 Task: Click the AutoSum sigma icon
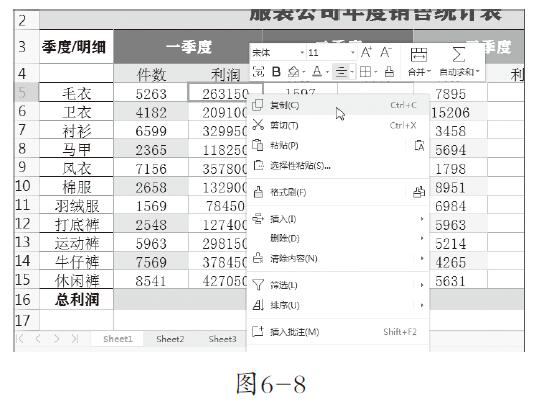point(458,54)
